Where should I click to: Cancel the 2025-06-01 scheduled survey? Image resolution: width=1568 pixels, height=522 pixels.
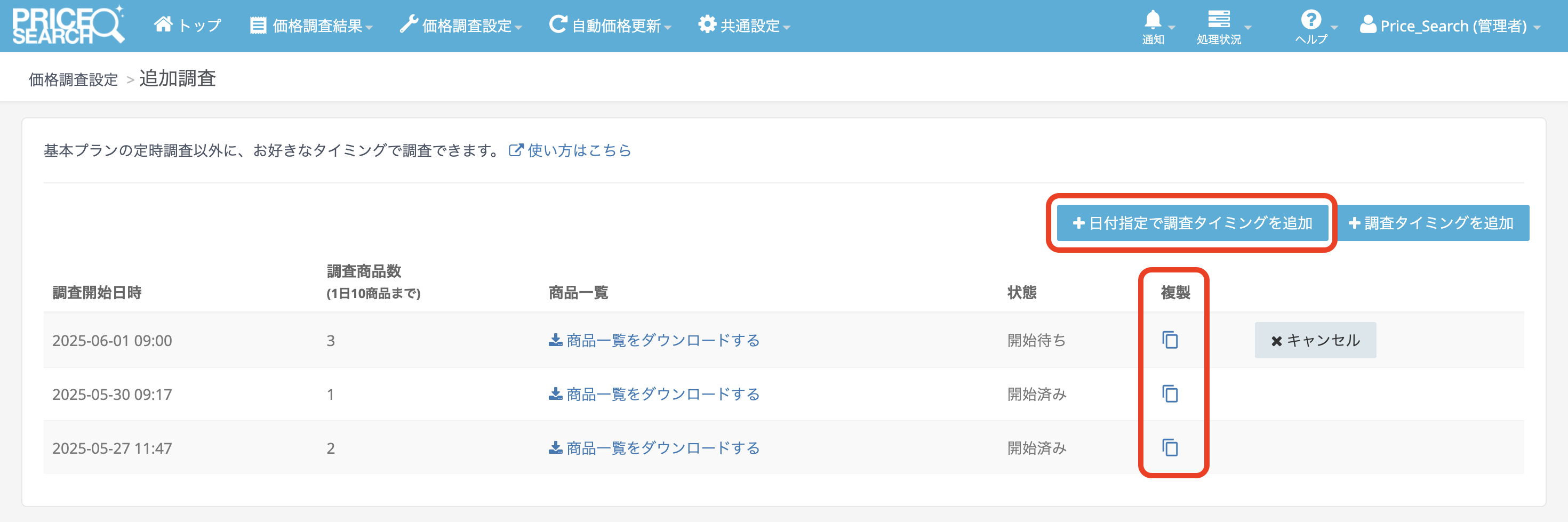coord(1315,340)
